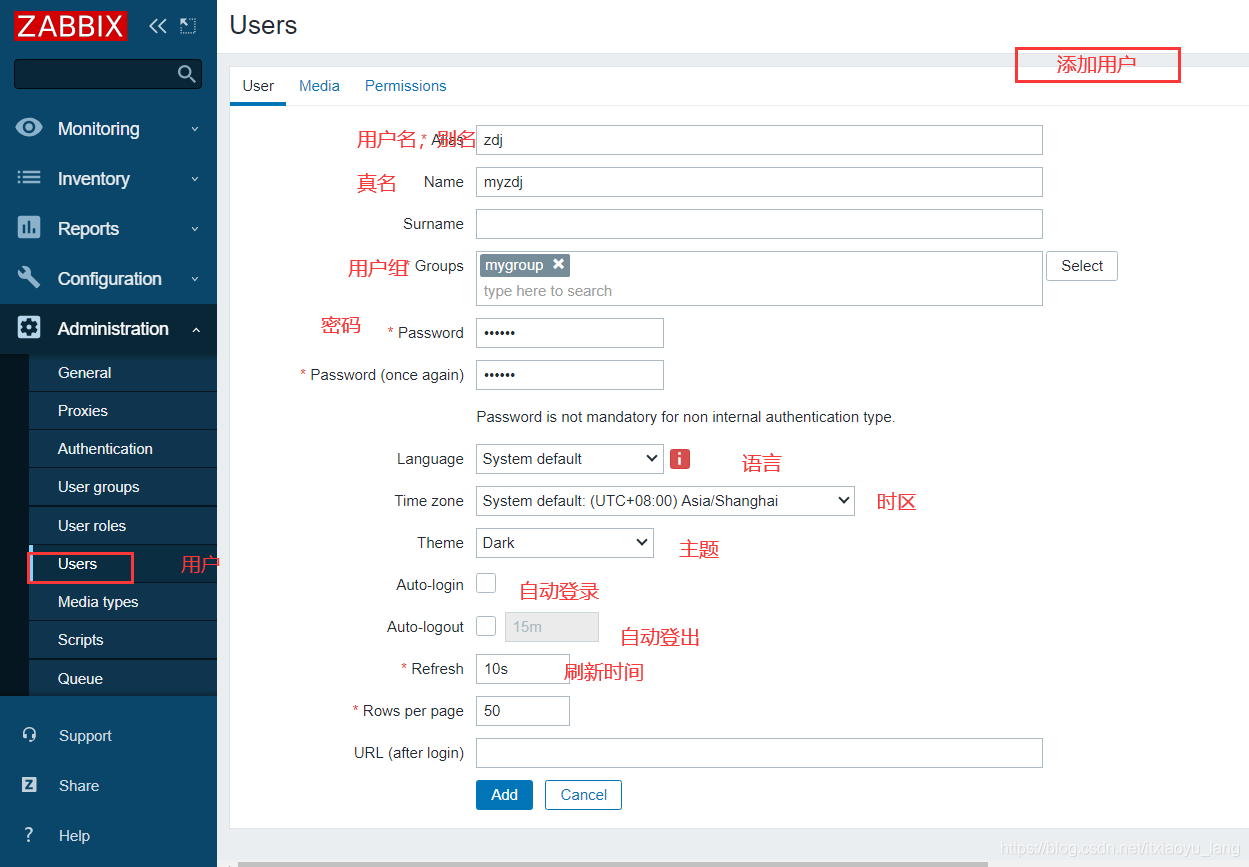Switch to the User tab

pyautogui.click(x=258, y=86)
